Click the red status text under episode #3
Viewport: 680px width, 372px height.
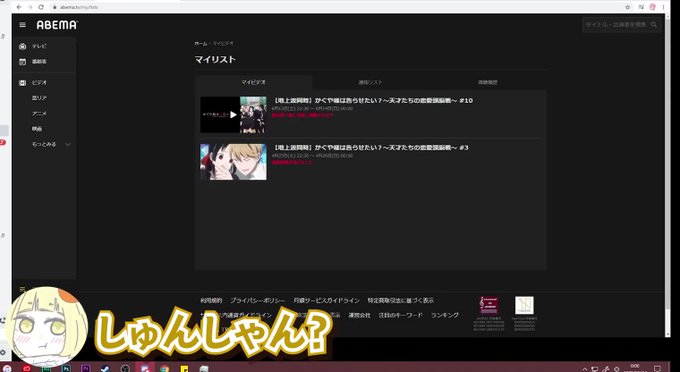pyautogui.click(x=291, y=163)
